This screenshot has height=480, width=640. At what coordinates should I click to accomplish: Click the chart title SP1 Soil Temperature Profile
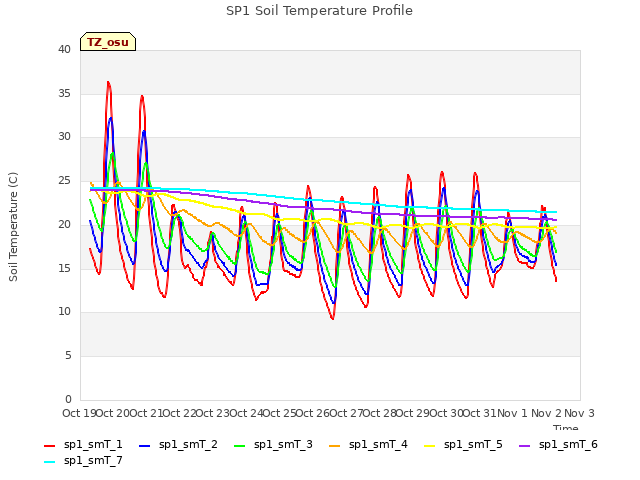(319, 11)
